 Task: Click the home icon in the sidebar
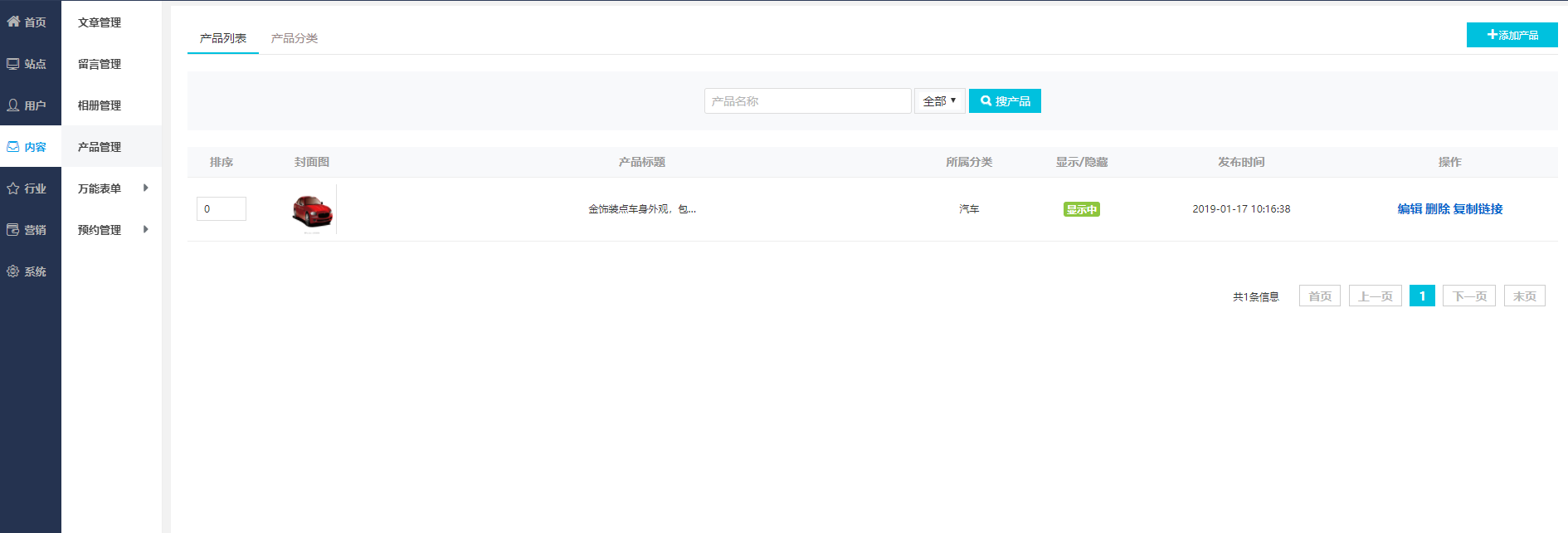pyautogui.click(x=13, y=22)
